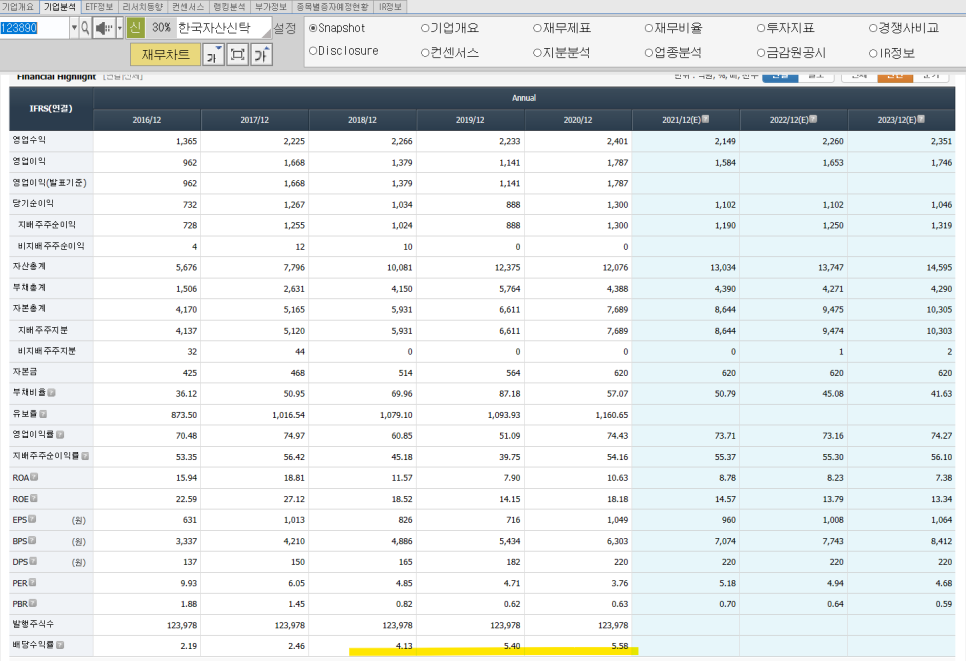Open the 랭킹분석 tab
Image resolution: width=966 pixels, height=661 pixels.
[x=229, y=7]
